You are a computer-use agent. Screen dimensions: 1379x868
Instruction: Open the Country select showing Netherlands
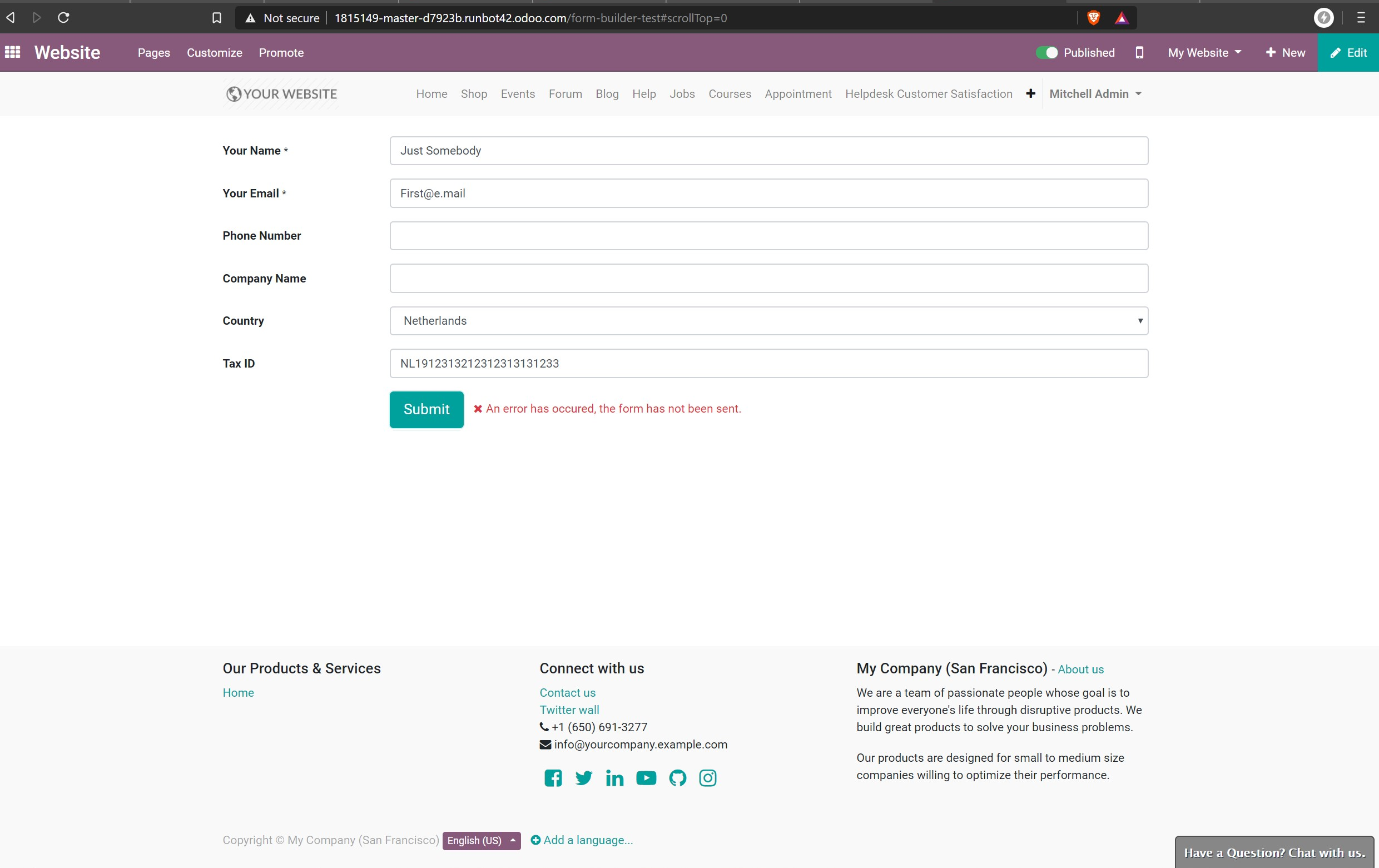[768, 321]
